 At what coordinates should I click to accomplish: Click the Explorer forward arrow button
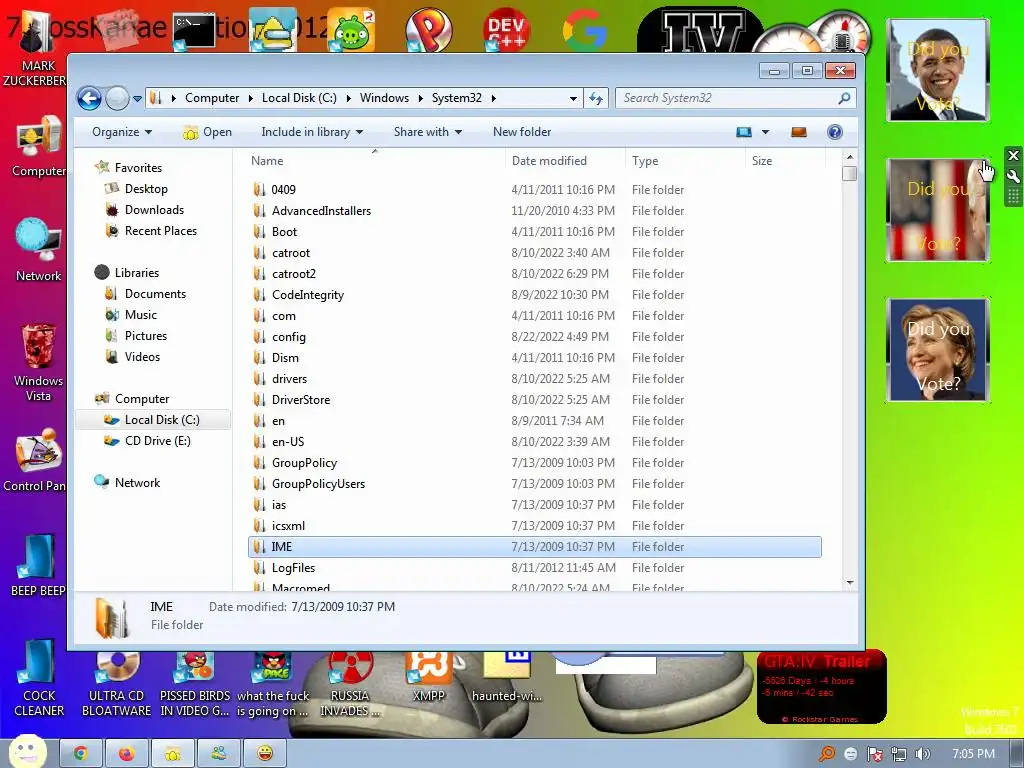click(118, 99)
